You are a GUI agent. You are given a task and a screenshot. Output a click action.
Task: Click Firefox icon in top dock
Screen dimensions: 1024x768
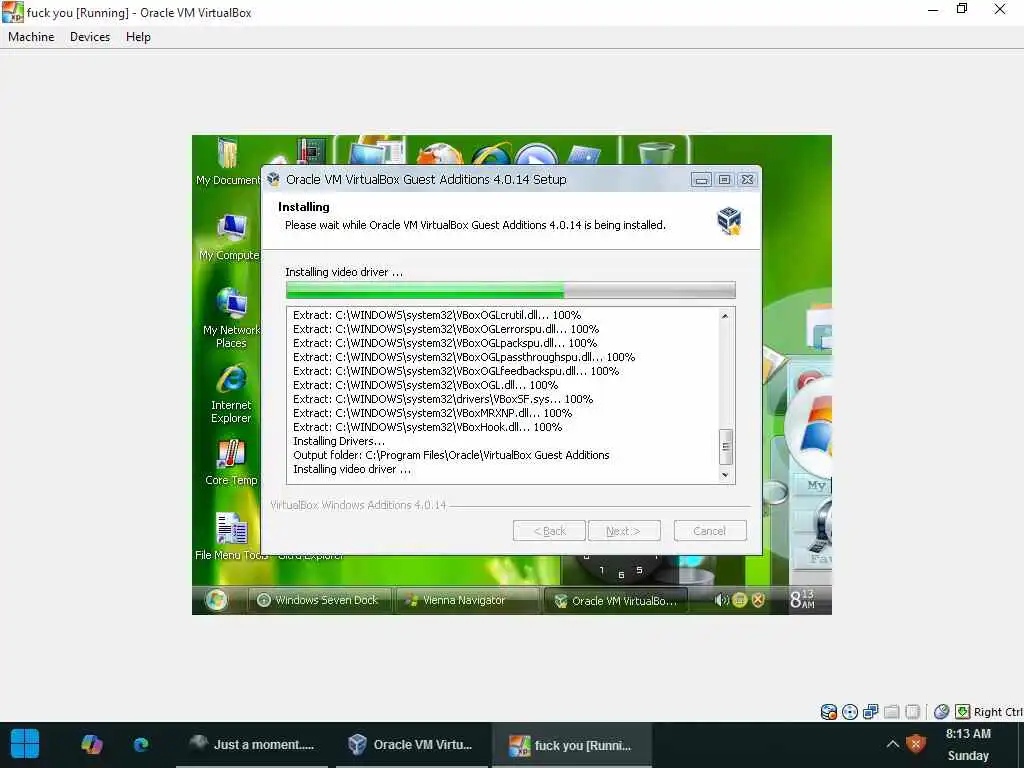pyautogui.click(x=440, y=154)
